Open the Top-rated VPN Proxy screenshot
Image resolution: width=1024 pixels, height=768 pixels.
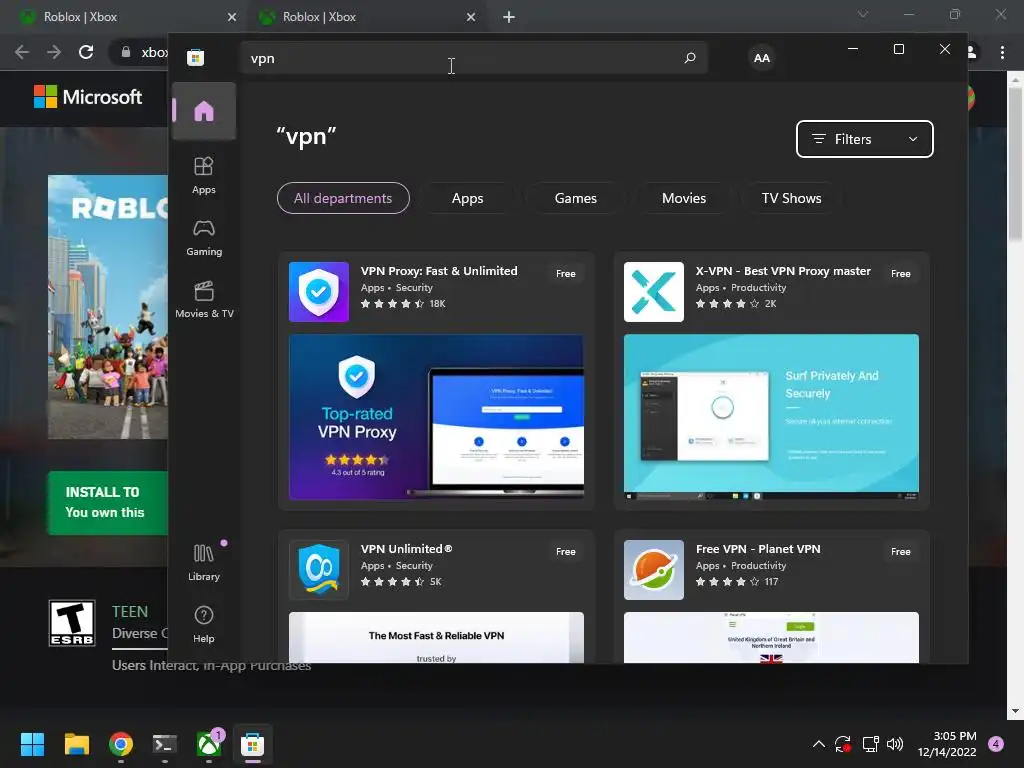pyautogui.click(x=436, y=417)
